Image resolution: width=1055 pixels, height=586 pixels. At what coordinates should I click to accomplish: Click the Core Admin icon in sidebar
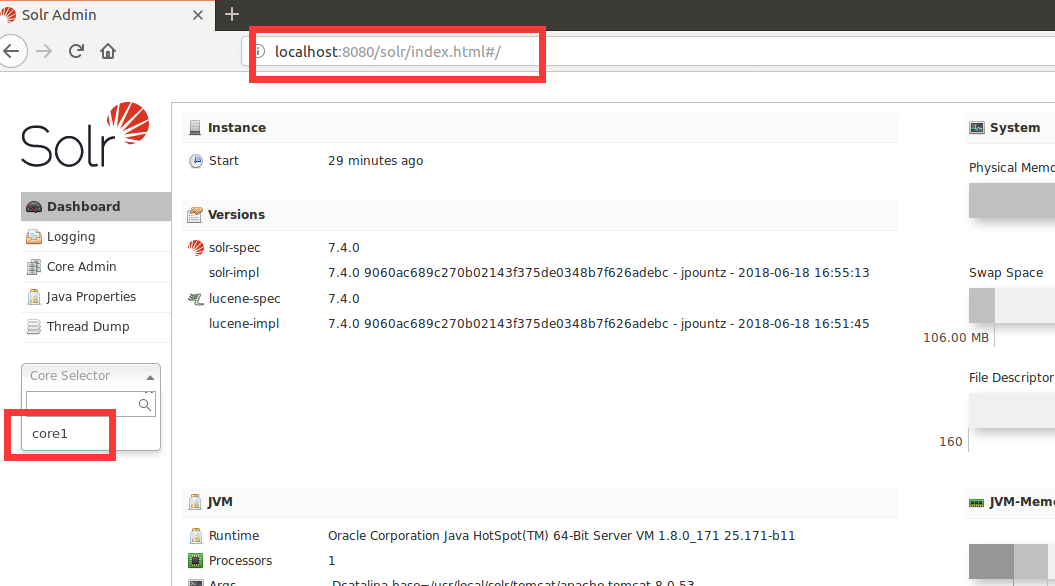pyautogui.click(x=34, y=267)
